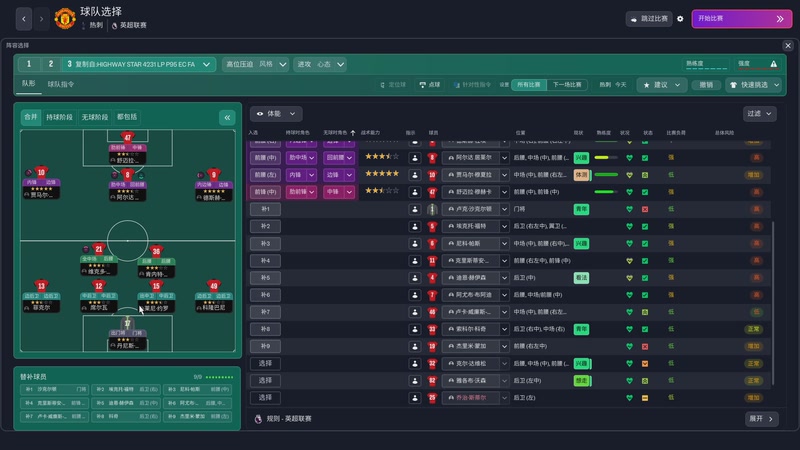Click the number 10 left winger shirt on pitch
The image size is (800, 450).
tap(41, 172)
